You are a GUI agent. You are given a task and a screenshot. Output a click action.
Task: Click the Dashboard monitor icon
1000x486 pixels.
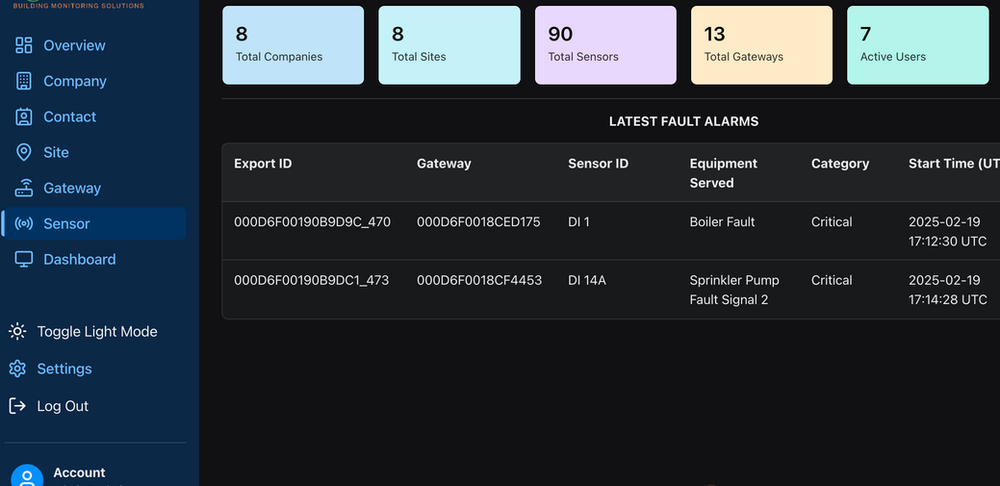pos(24,260)
